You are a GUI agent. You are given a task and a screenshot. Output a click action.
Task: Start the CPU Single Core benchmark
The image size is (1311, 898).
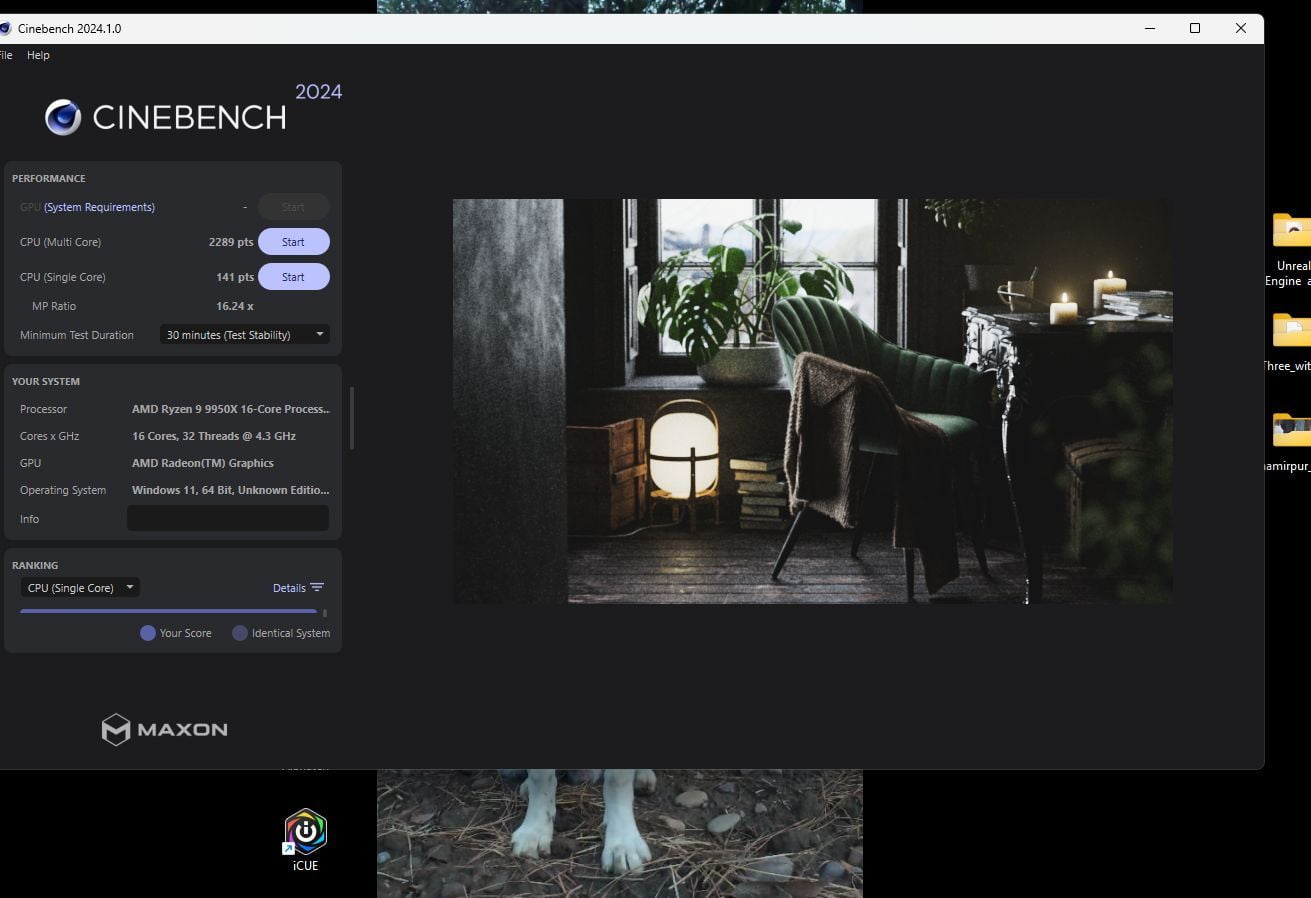[x=293, y=277]
